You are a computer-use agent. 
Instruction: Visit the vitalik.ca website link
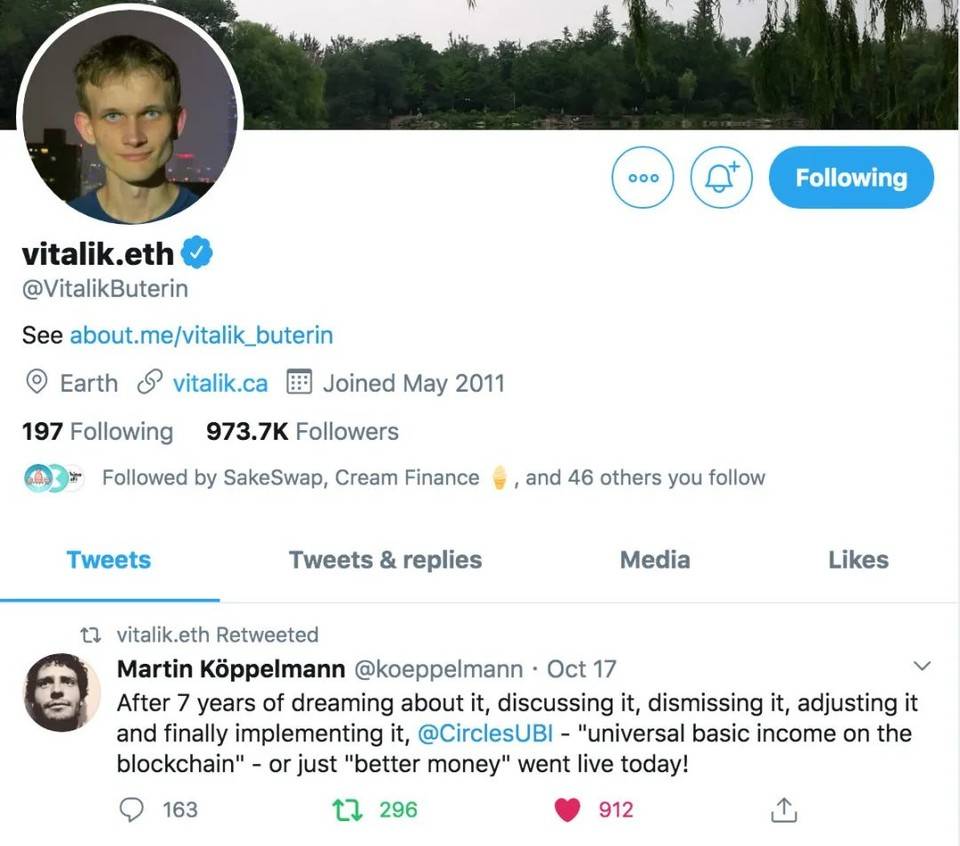[x=220, y=383]
